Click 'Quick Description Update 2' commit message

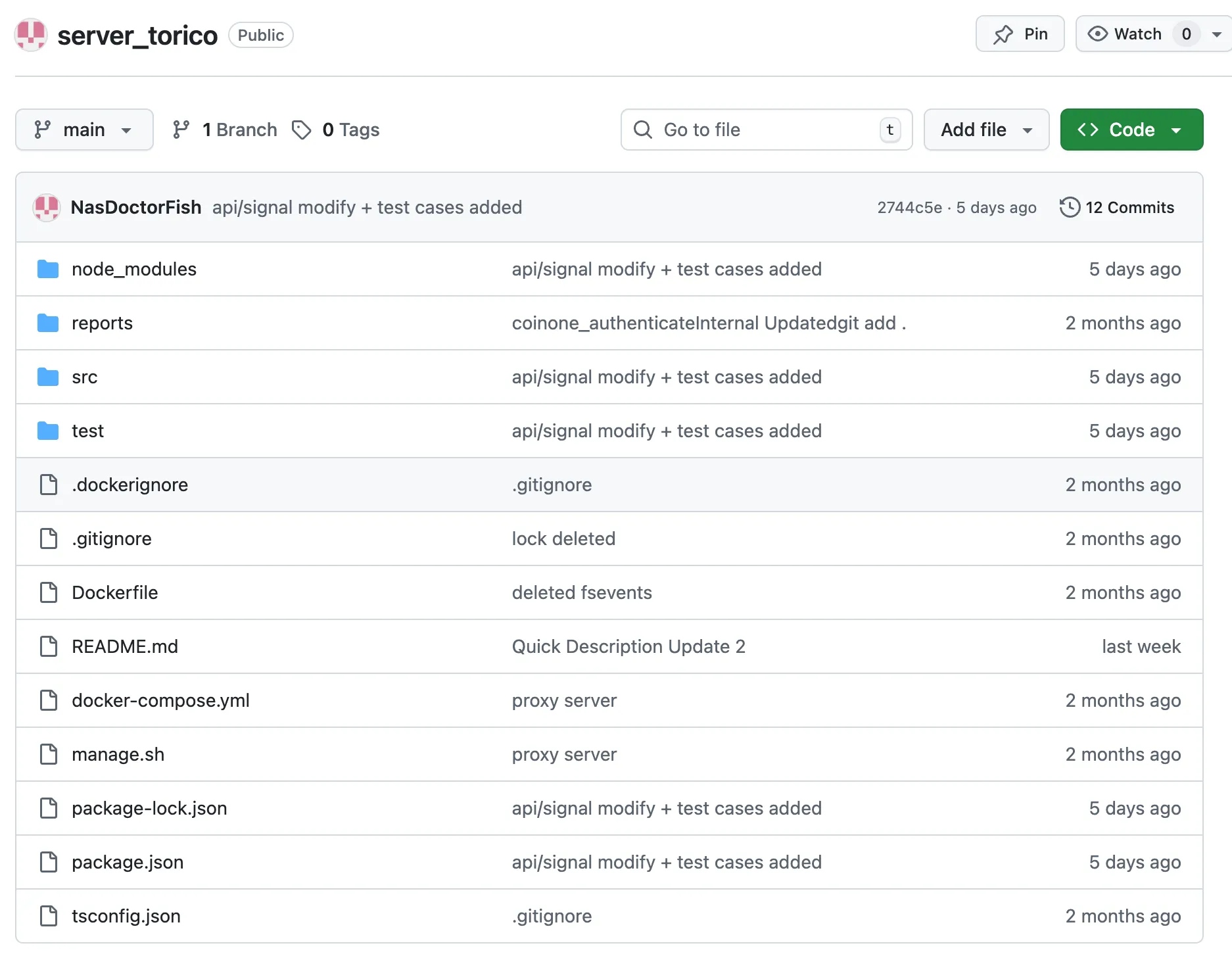point(628,646)
